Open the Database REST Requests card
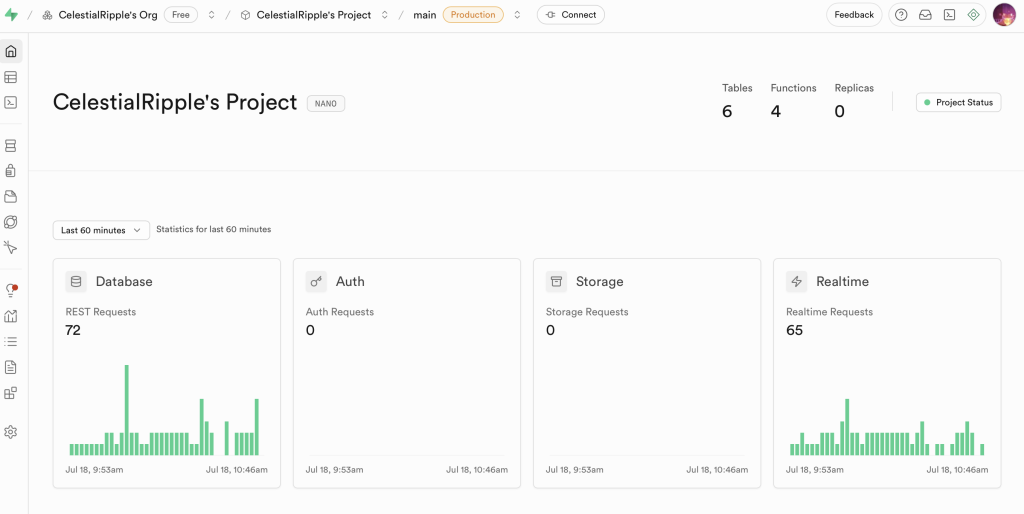The image size is (1024, 514). [167, 373]
